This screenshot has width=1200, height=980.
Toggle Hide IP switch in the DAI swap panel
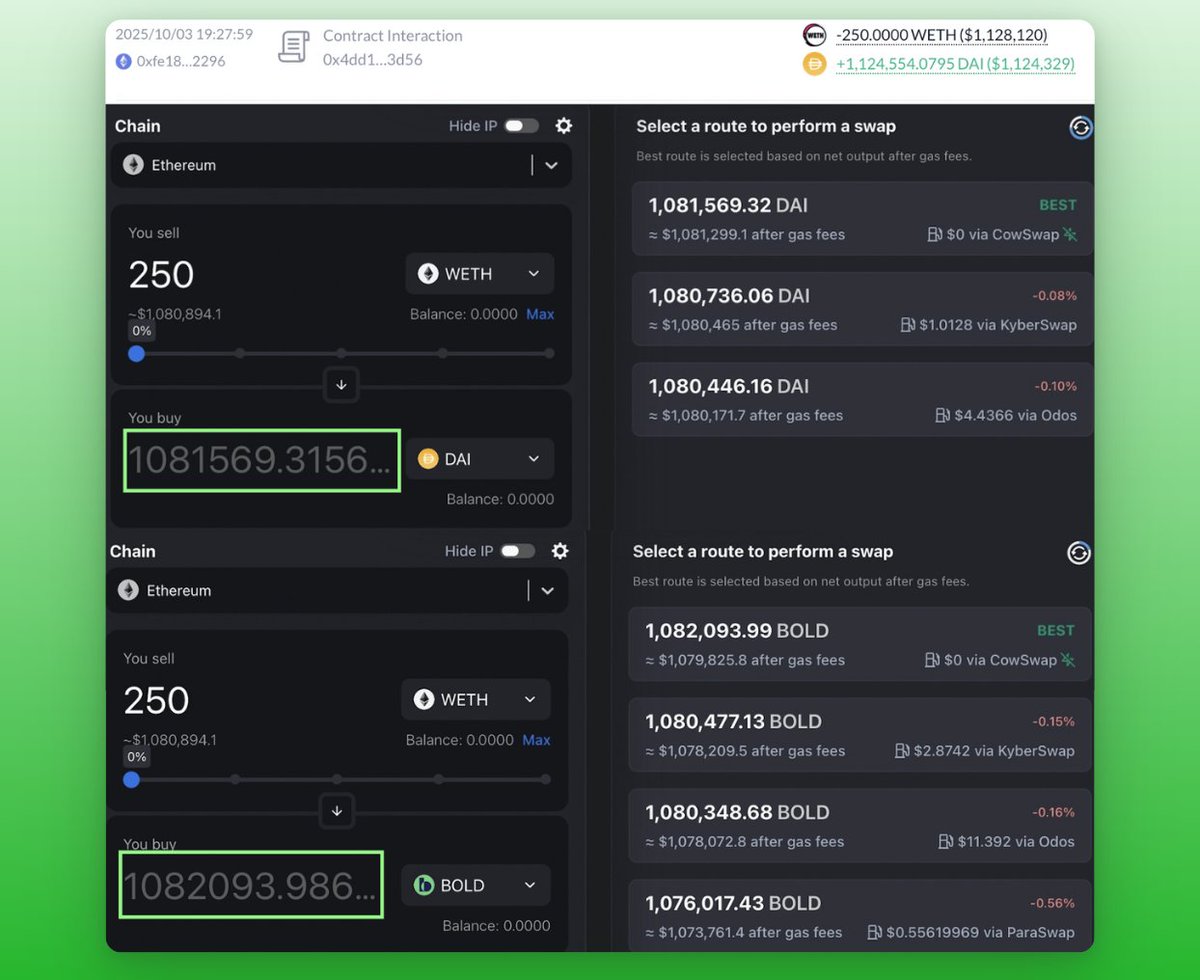point(521,126)
